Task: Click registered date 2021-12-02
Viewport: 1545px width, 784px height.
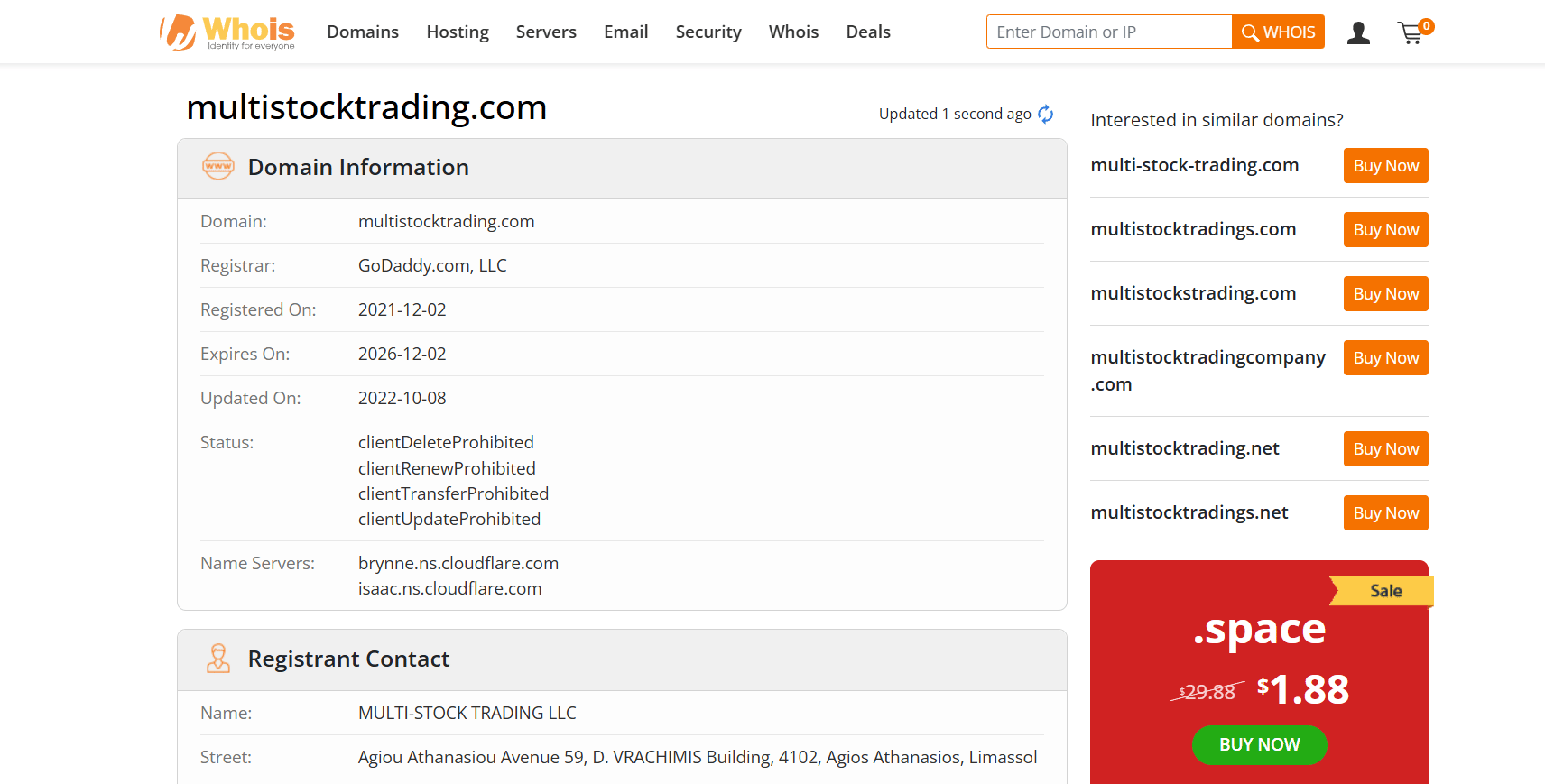Action: click(402, 309)
